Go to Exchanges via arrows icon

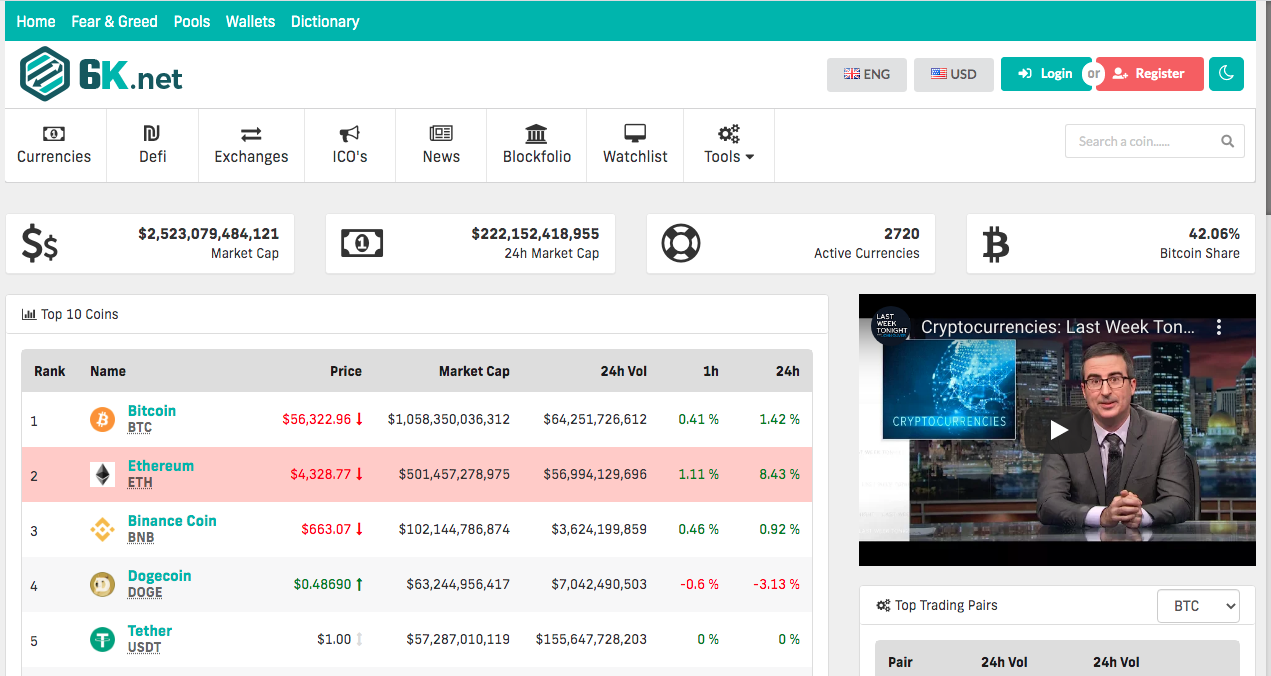(251, 134)
